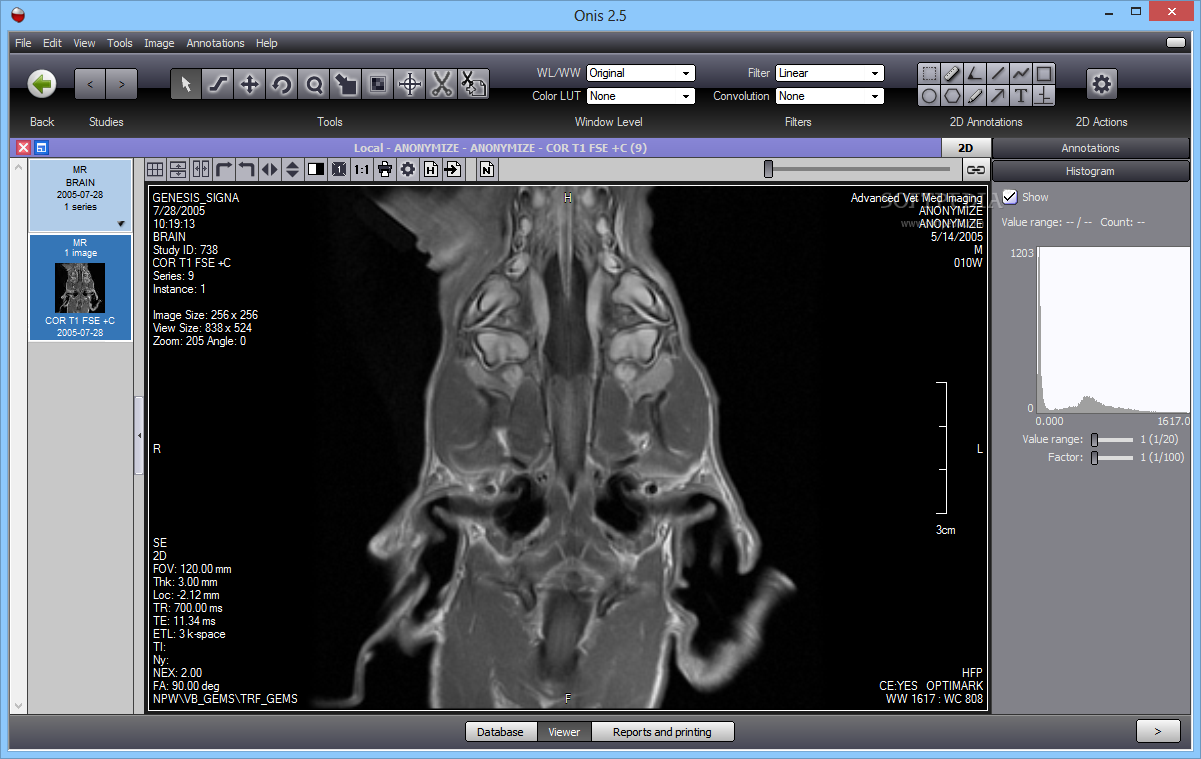This screenshot has height=759, width=1201.
Task: Select the pointer arrow tool
Action: (x=186, y=85)
